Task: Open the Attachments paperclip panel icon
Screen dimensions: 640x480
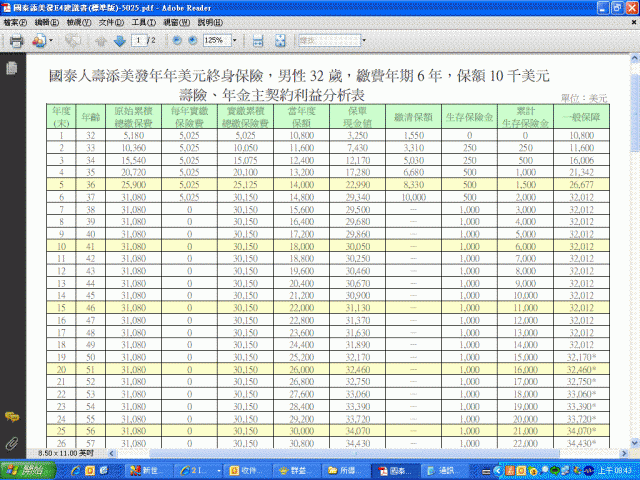Action: tap(12, 443)
